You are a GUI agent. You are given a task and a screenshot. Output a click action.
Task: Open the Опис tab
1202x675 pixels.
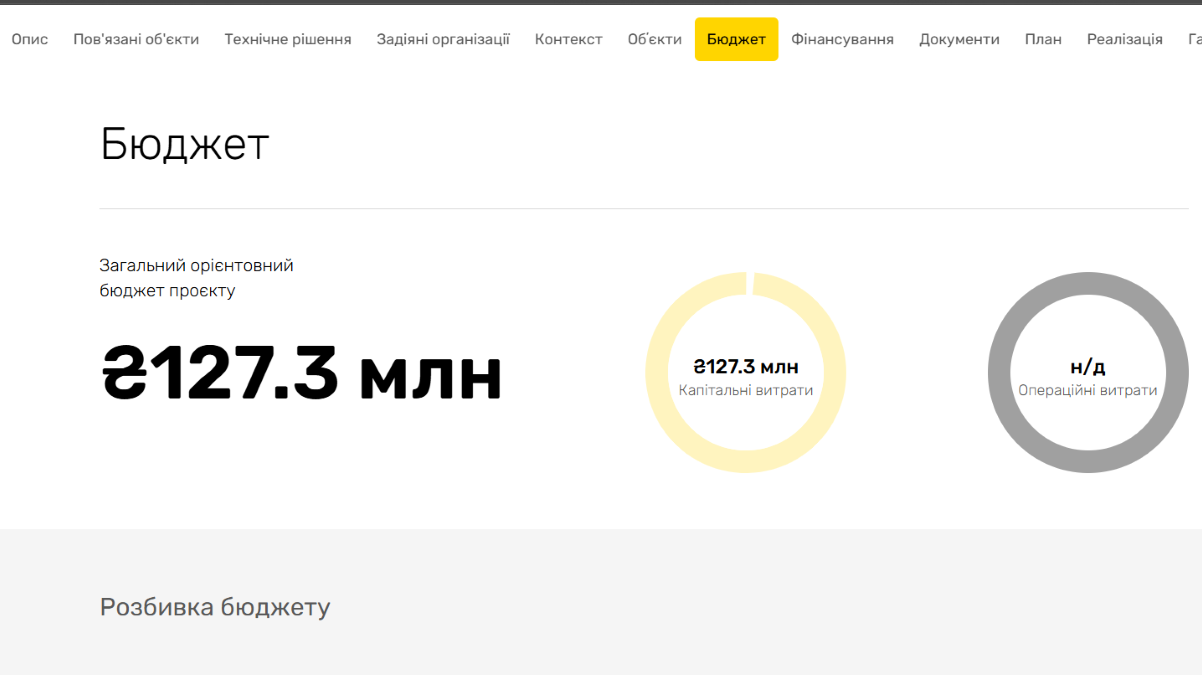(30, 39)
